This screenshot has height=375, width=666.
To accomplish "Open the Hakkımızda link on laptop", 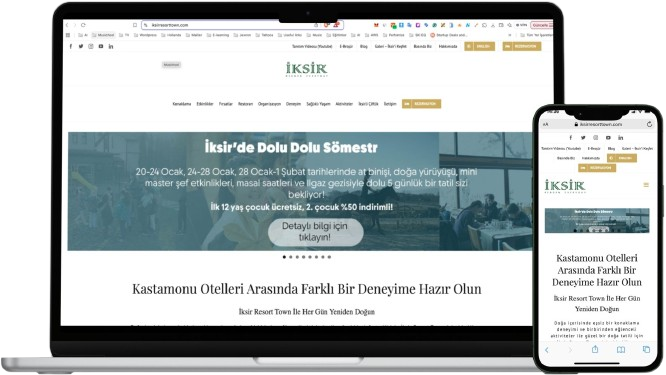I will 448,46.
